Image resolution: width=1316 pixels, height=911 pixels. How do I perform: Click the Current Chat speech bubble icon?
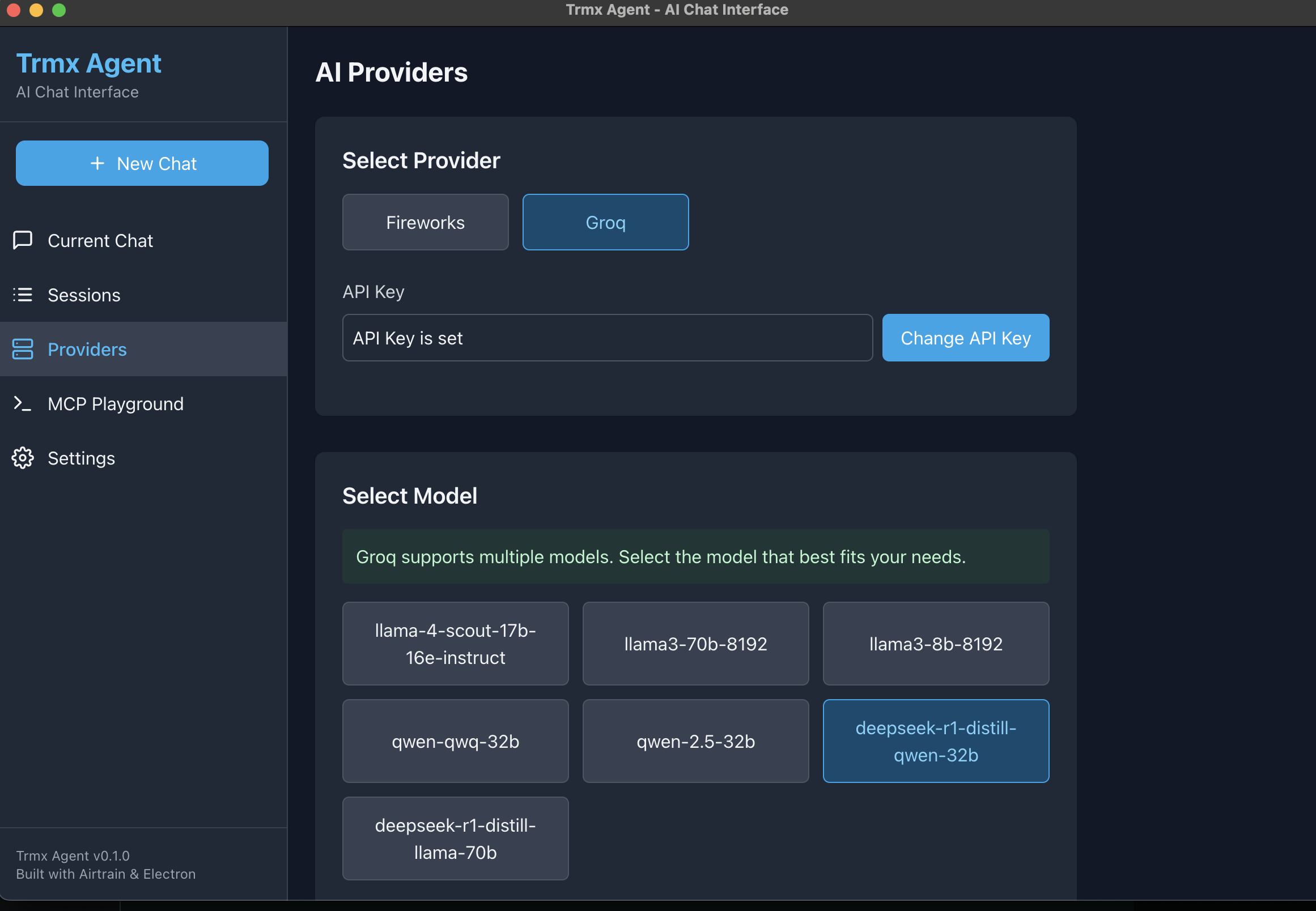click(23, 240)
